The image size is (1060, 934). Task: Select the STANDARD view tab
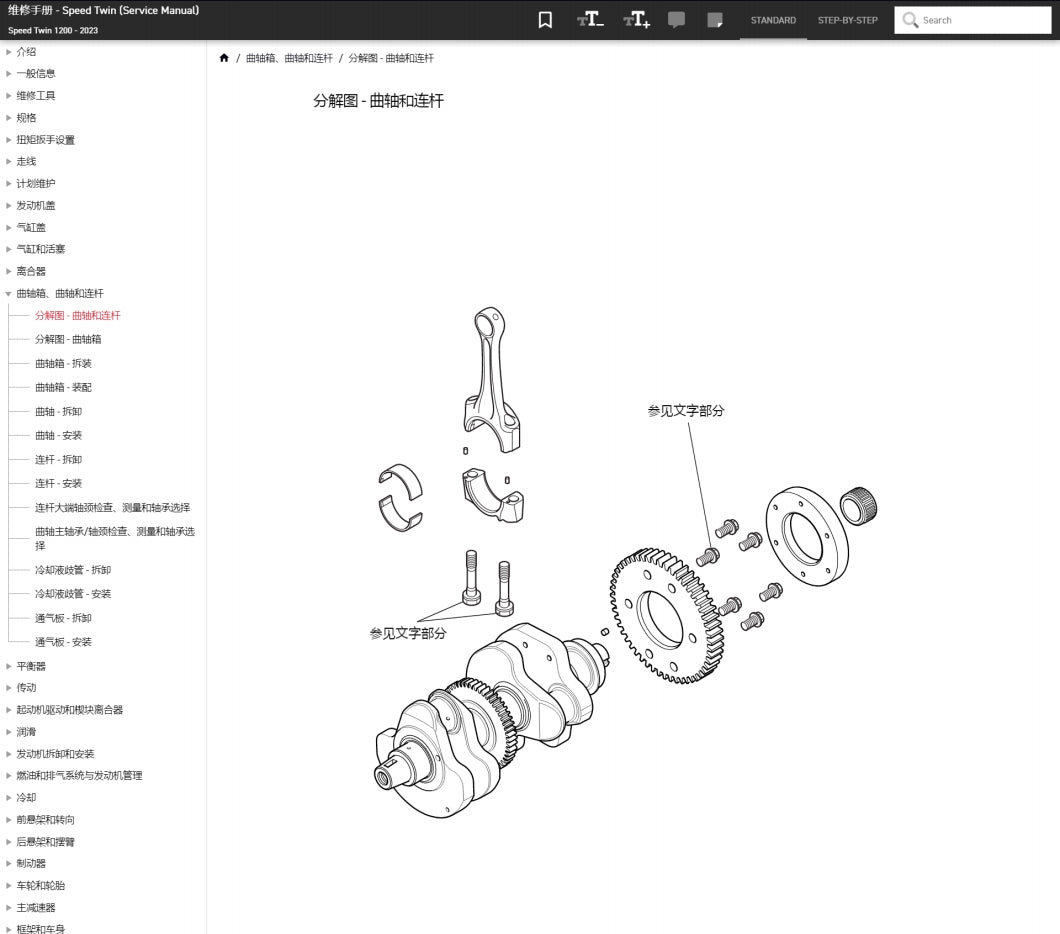(x=773, y=20)
